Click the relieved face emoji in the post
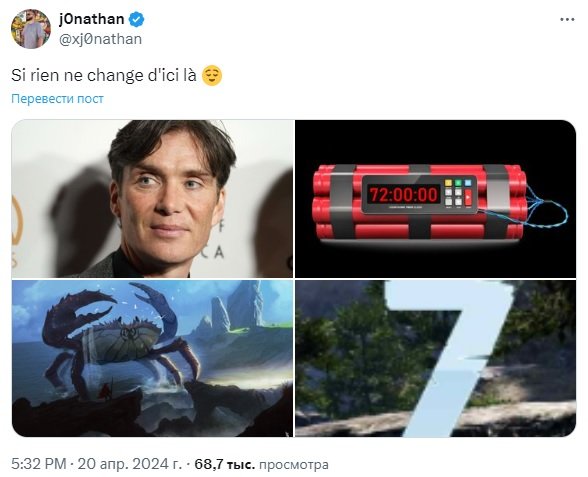588x477 pixels. [x=212, y=75]
